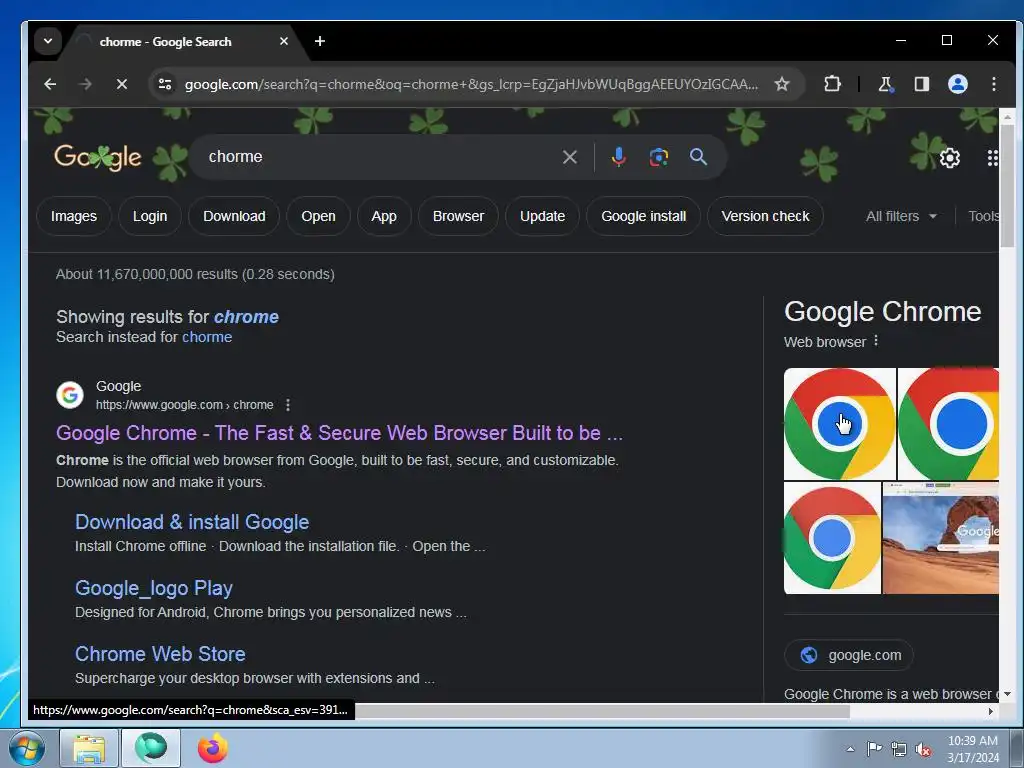The height and width of the screenshot is (768, 1024).
Task: Open taskbar clock showing 10:39 AM
Action: 972,749
